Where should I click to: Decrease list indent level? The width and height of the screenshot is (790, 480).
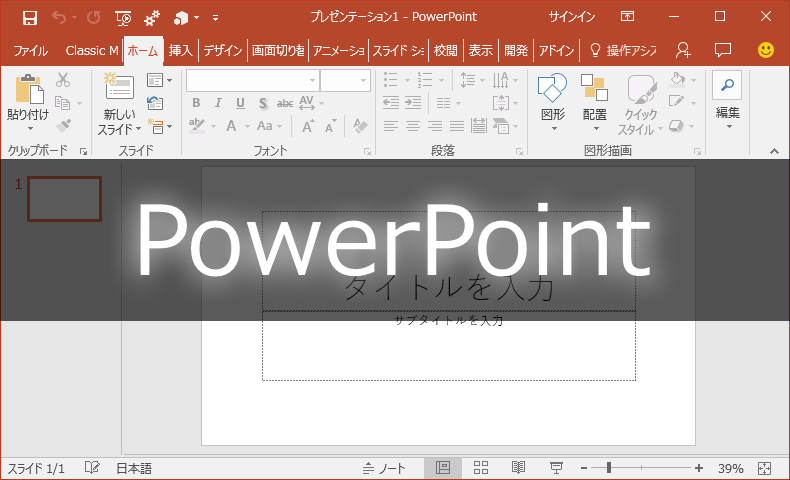[390, 103]
